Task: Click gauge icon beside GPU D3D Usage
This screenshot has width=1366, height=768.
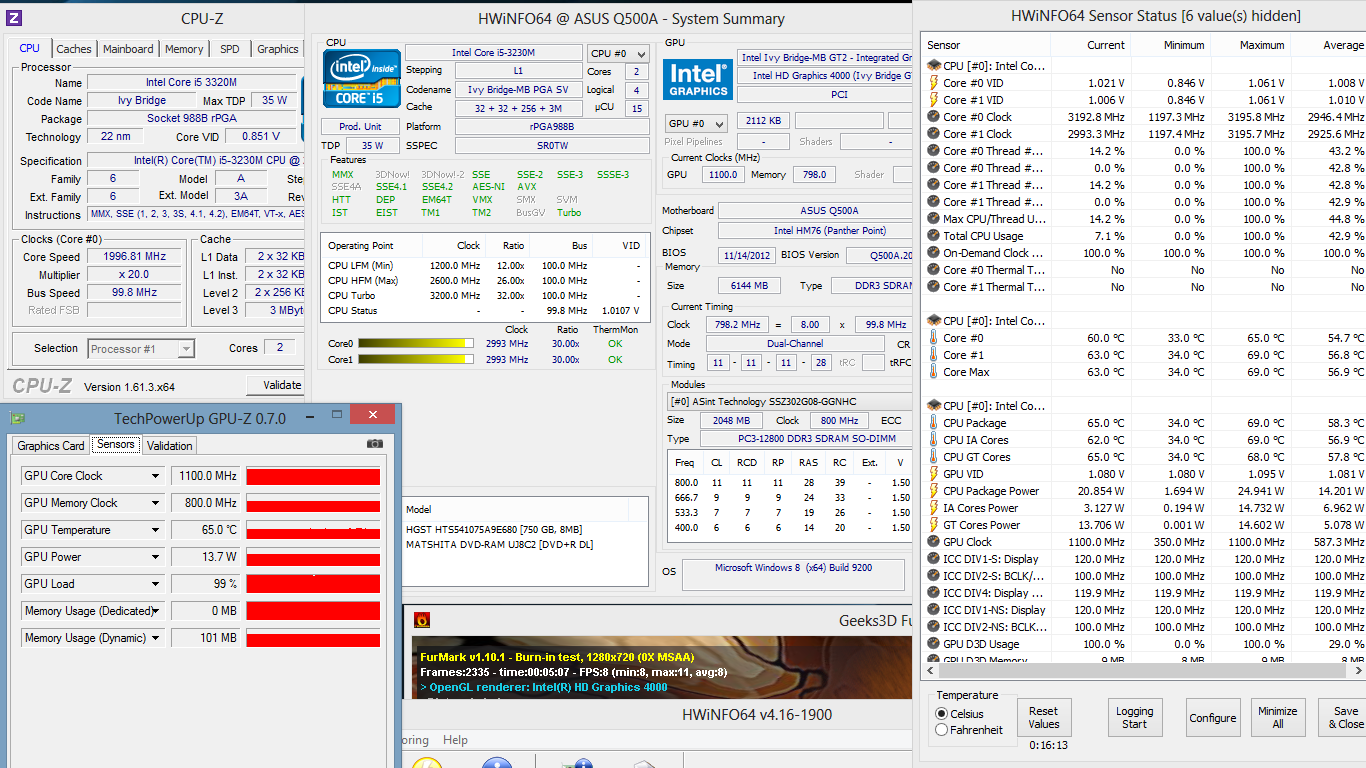Action: 934,644
